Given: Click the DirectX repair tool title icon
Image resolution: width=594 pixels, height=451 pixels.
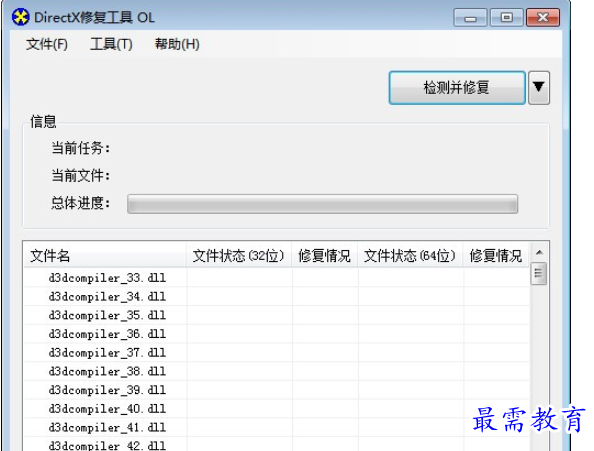Looking at the screenshot, I should point(20,17).
